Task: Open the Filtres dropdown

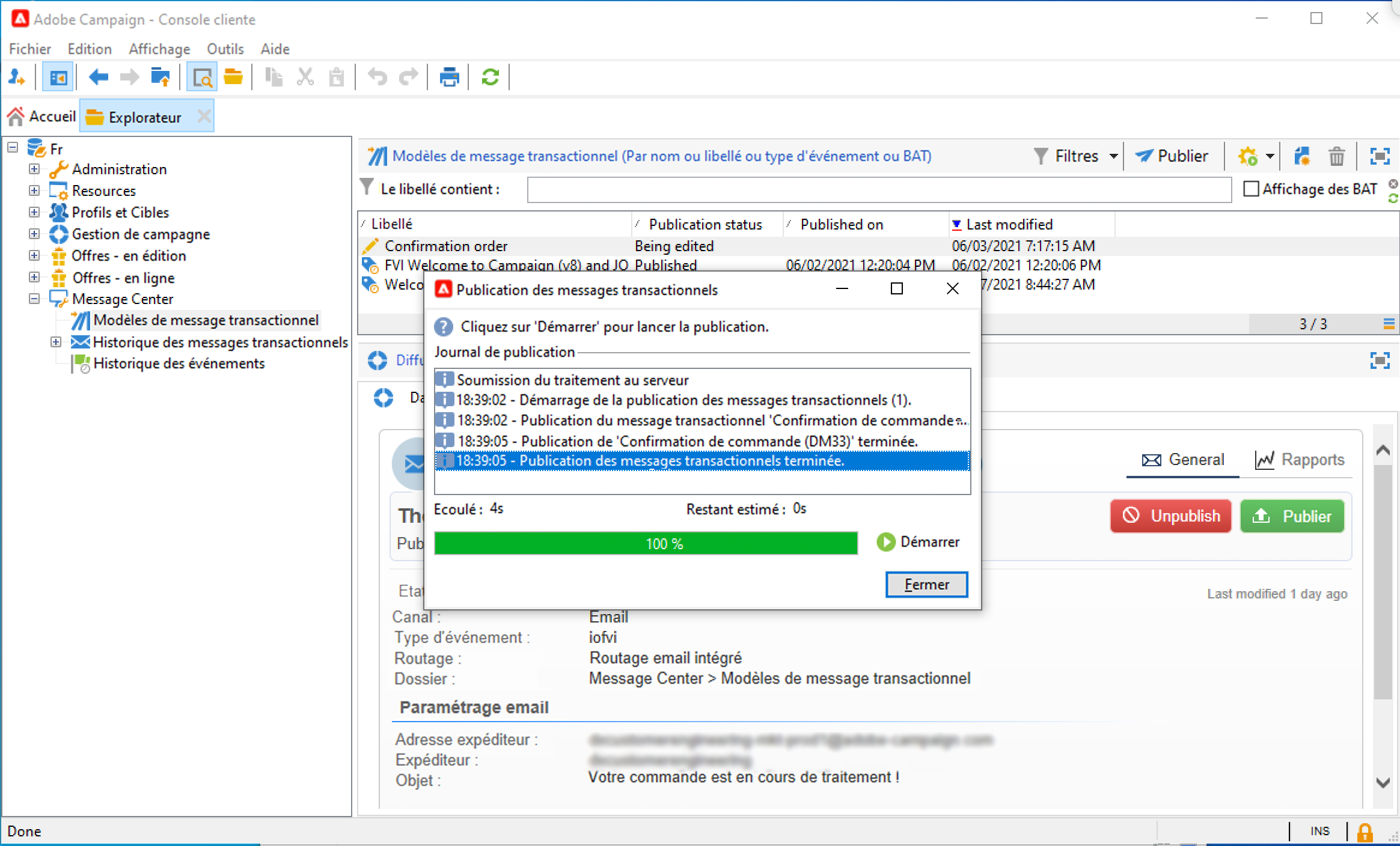Action: 1076,156
